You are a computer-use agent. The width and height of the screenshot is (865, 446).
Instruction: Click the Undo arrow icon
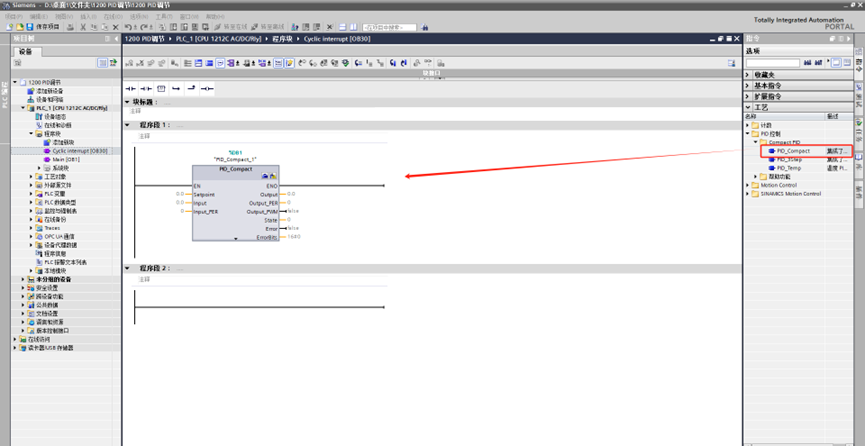[129, 26]
